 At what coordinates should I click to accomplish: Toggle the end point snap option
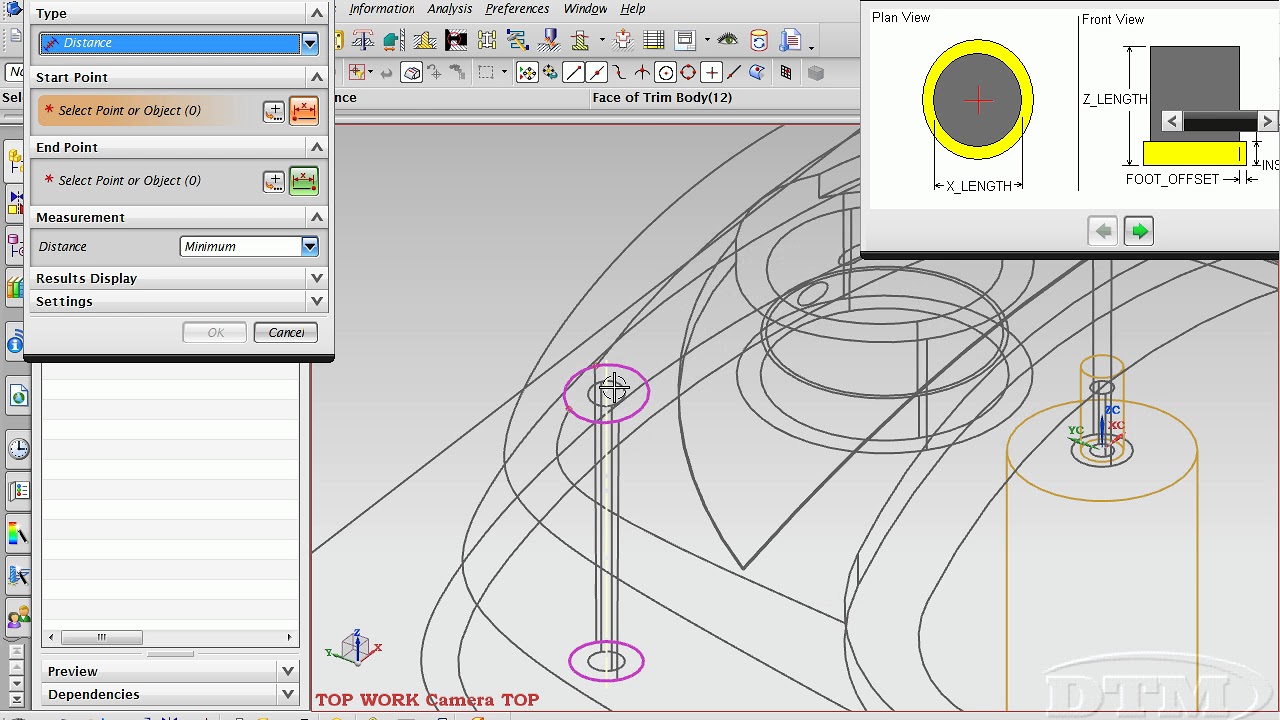click(x=573, y=72)
